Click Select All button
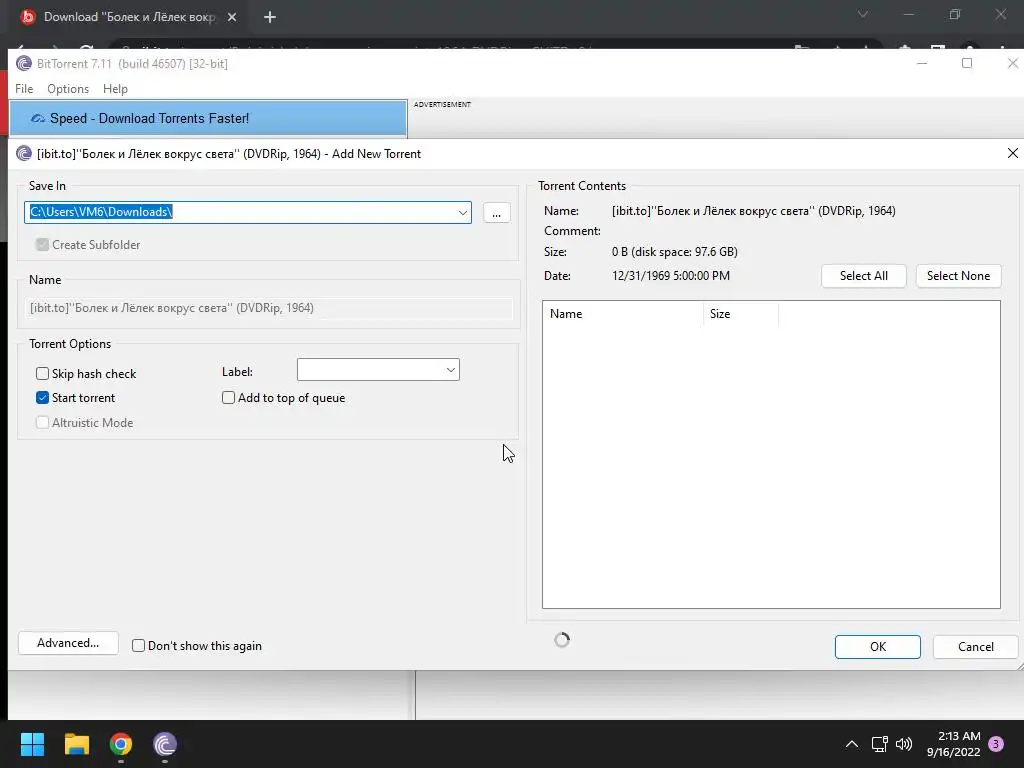Image resolution: width=1024 pixels, height=768 pixels. coord(863,276)
